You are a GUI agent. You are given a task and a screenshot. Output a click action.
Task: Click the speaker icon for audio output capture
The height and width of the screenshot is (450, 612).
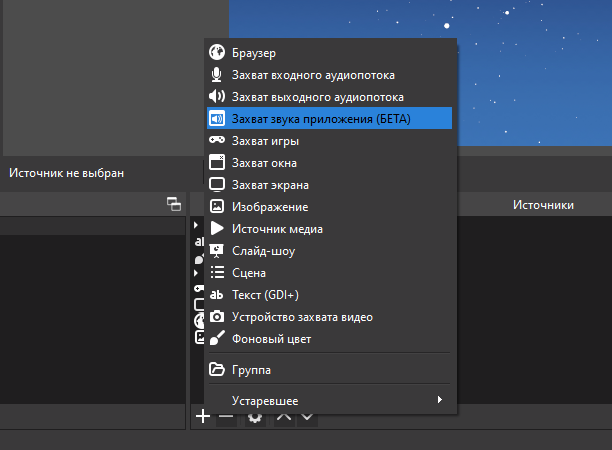click(x=217, y=96)
